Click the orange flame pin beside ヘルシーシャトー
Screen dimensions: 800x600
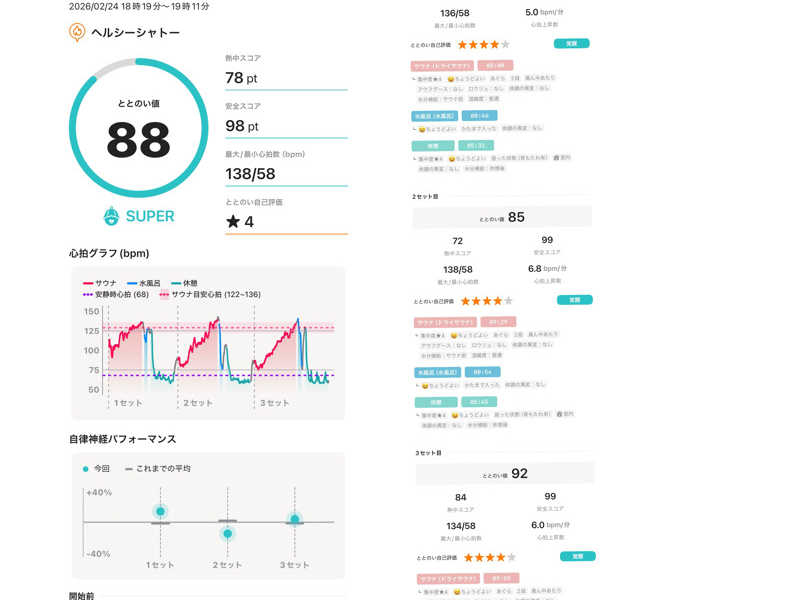point(77,32)
